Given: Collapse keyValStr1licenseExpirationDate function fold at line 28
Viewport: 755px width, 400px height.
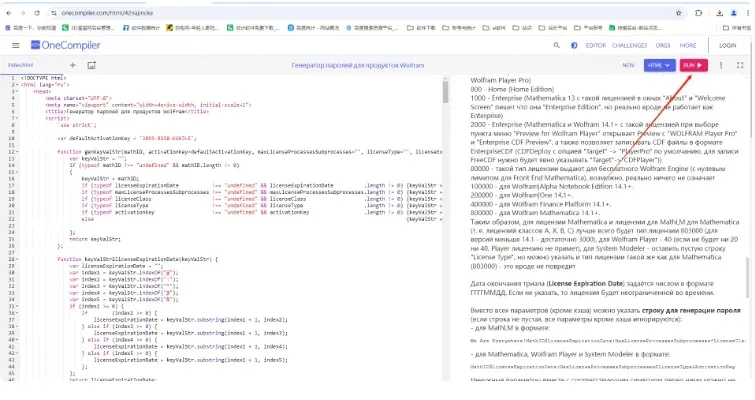Looking at the screenshot, I should (17, 259).
